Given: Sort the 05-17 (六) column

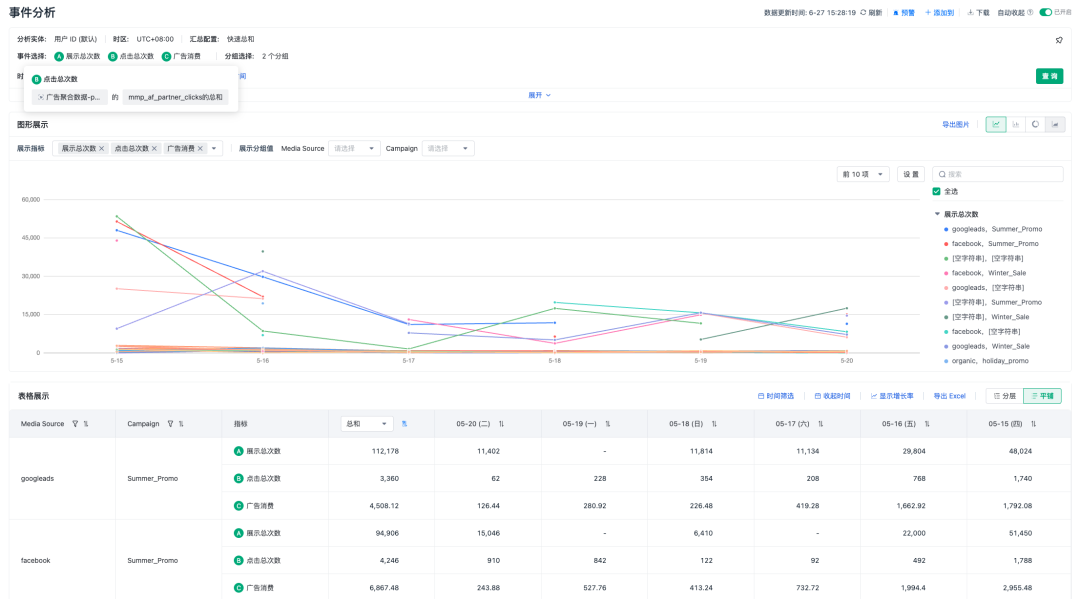Looking at the screenshot, I should pos(820,424).
